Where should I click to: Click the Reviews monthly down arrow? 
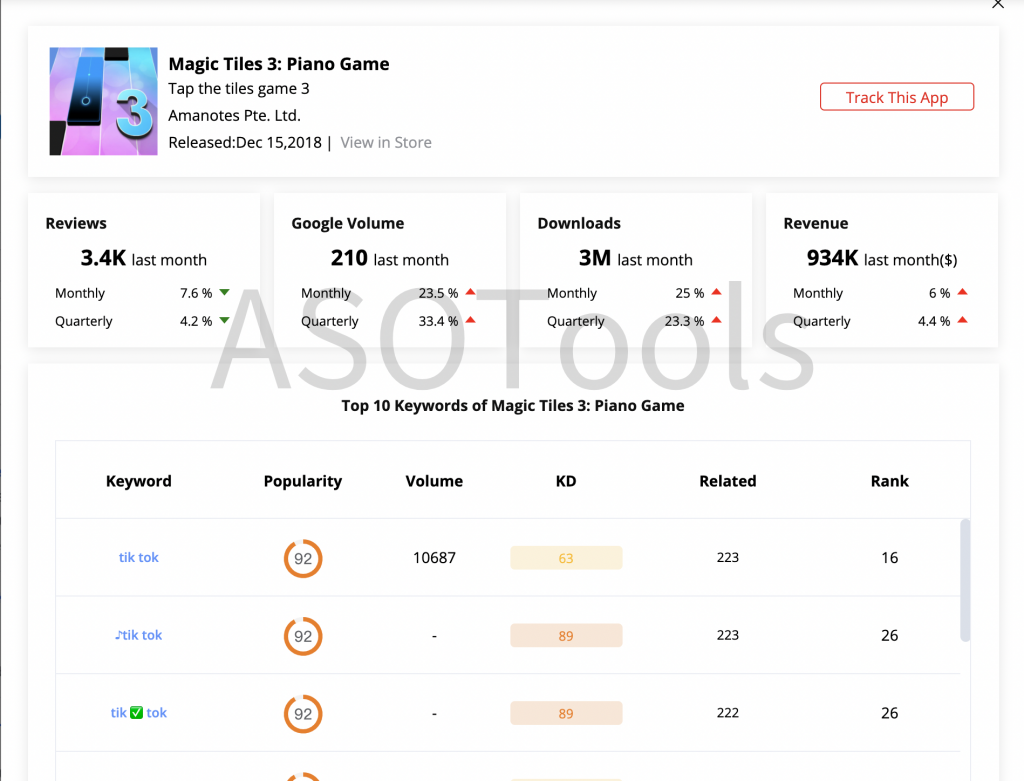225,293
